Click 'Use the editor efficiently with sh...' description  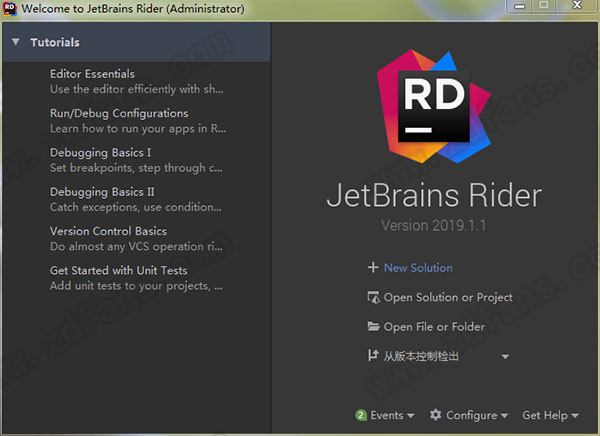[137, 90]
